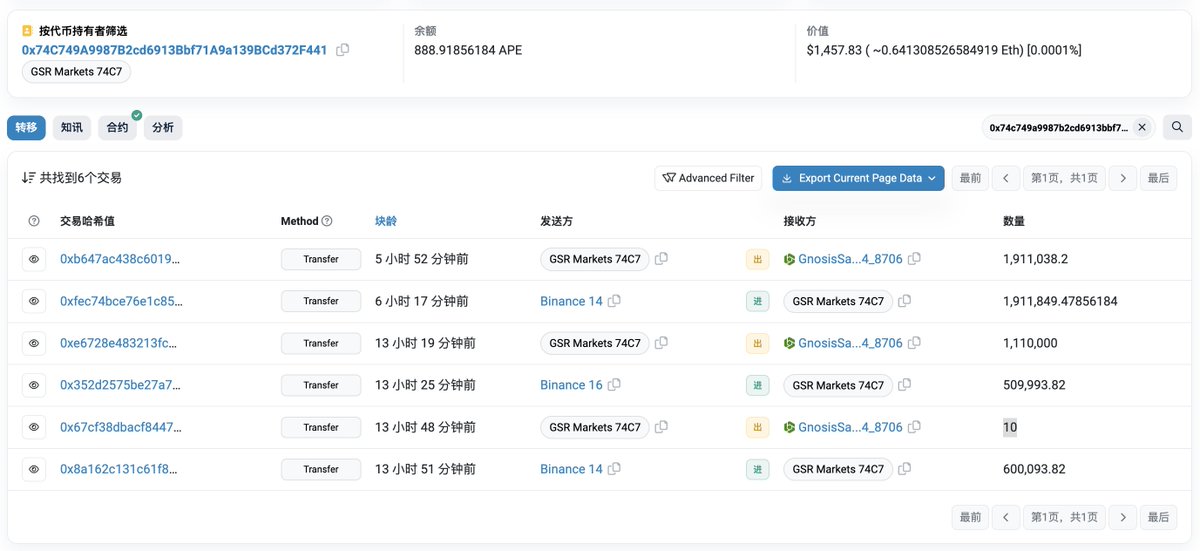This screenshot has height=551, width=1200.
Task: Click bottom 最后 last-page button
Action: [x=1158, y=517]
